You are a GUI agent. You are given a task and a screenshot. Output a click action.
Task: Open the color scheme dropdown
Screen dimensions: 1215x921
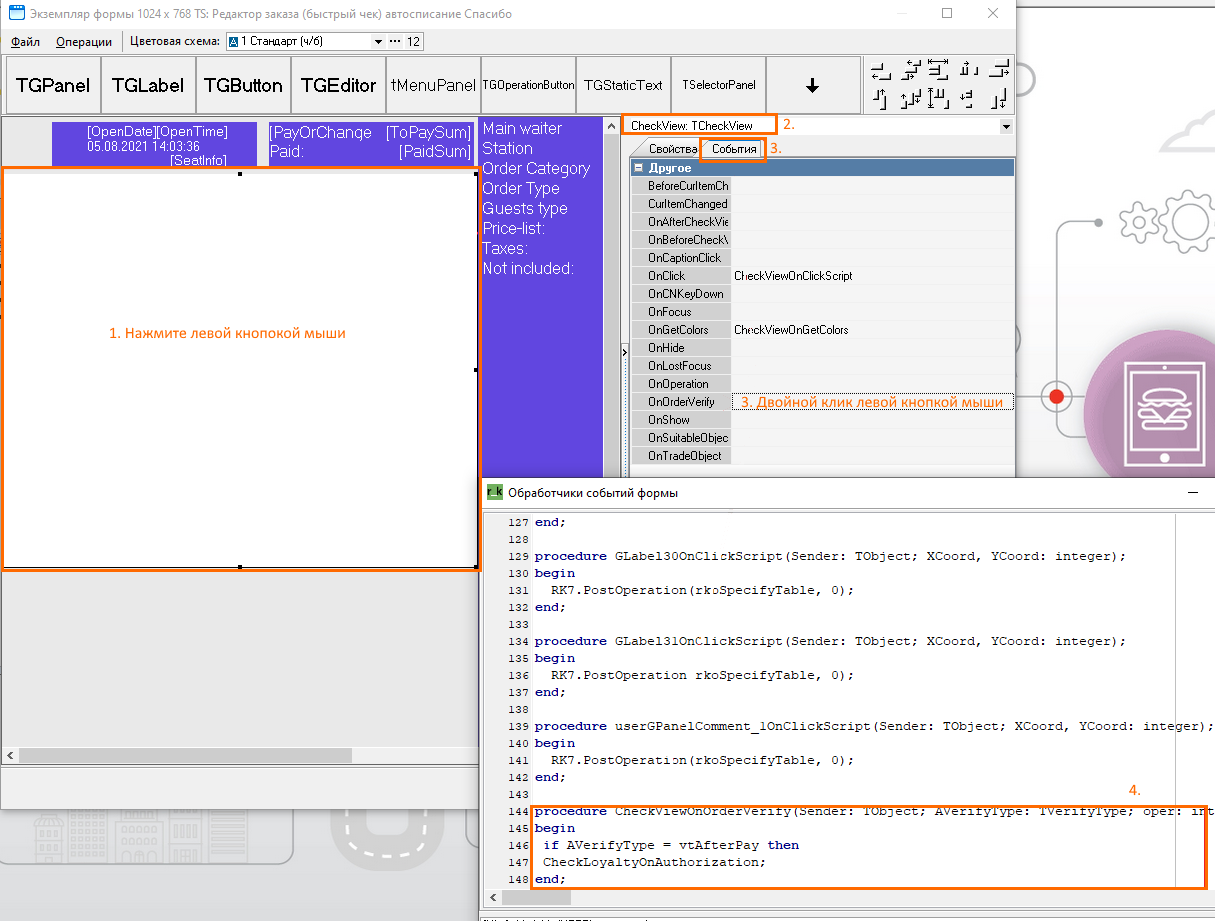pyautogui.click(x=378, y=42)
